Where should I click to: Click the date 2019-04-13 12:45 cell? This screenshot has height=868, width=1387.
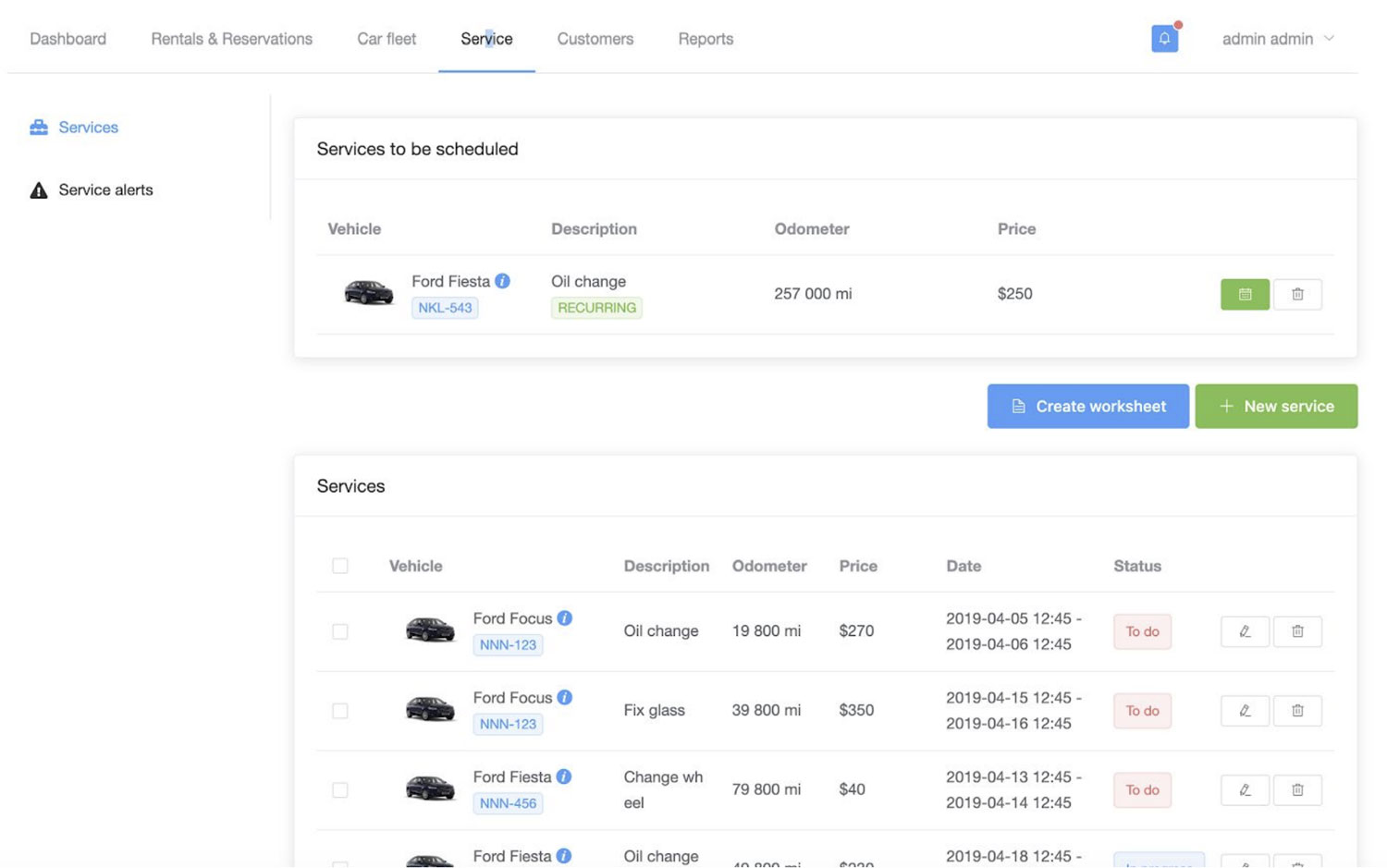(x=1013, y=790)
